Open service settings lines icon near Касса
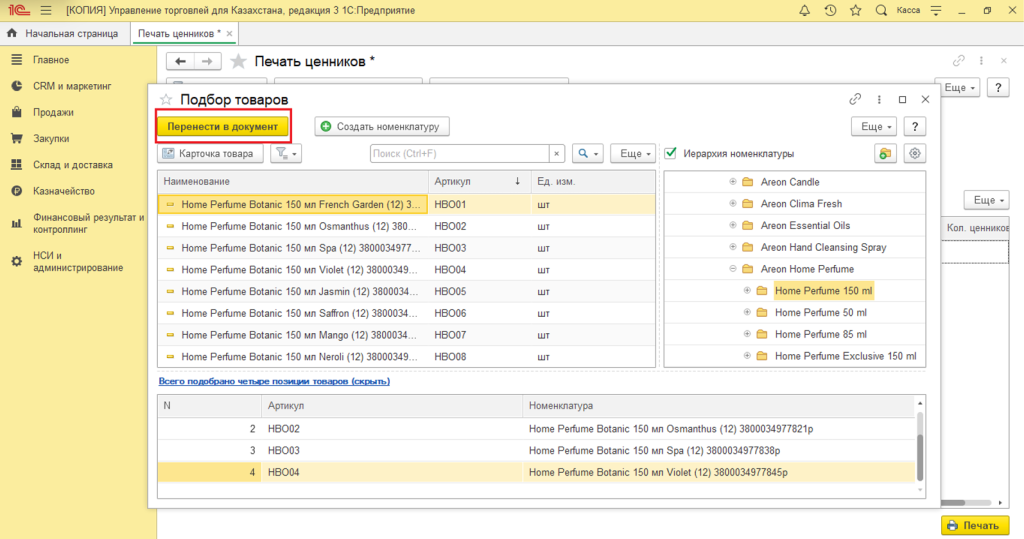The width and height of the screenshot is (1024, 539). [x=936, y=10]
